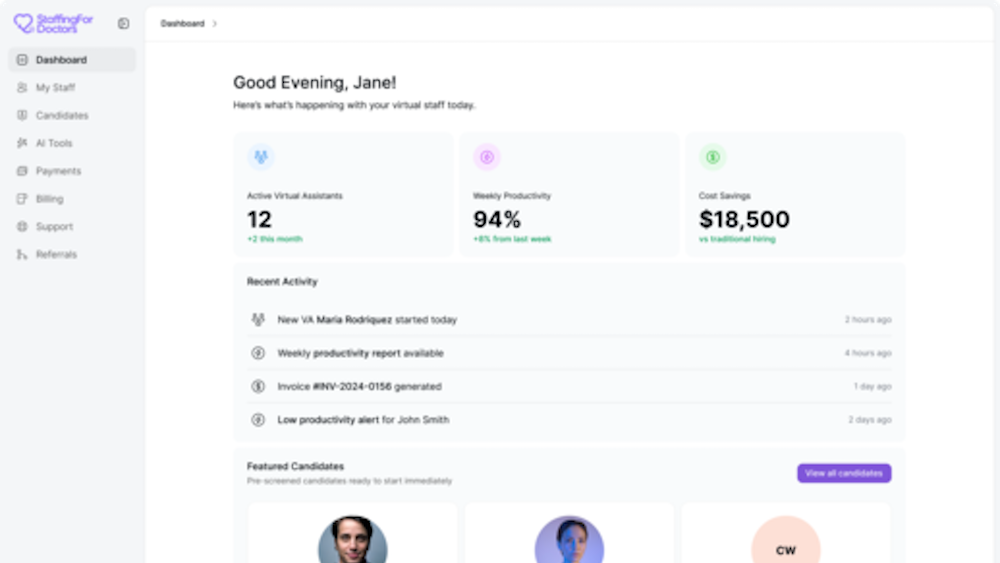Click the Cost Savings dollar icon

click(x=713, y=157)
